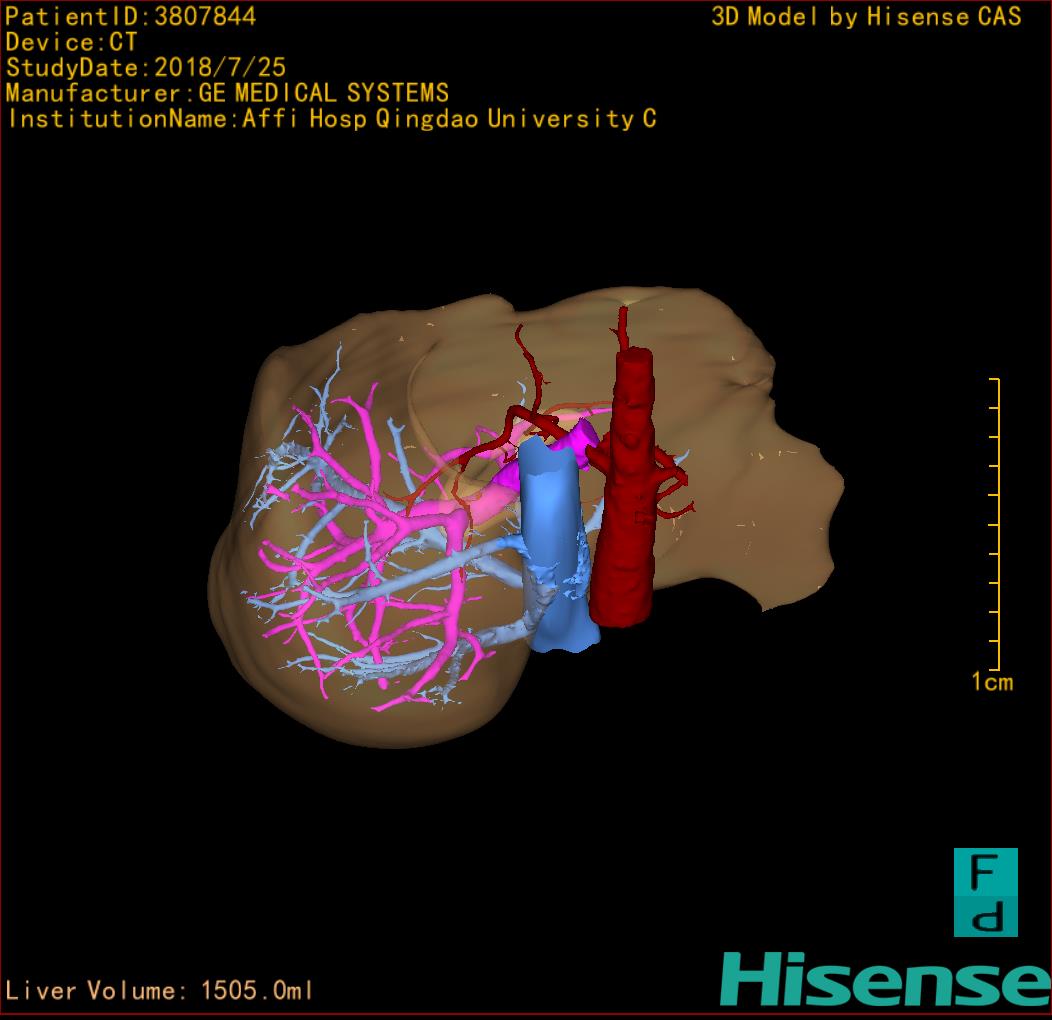The width and height of the screenshot is (1052, 1020).
Task: Click the 1cm scale label
Action: tap(992, 683)
